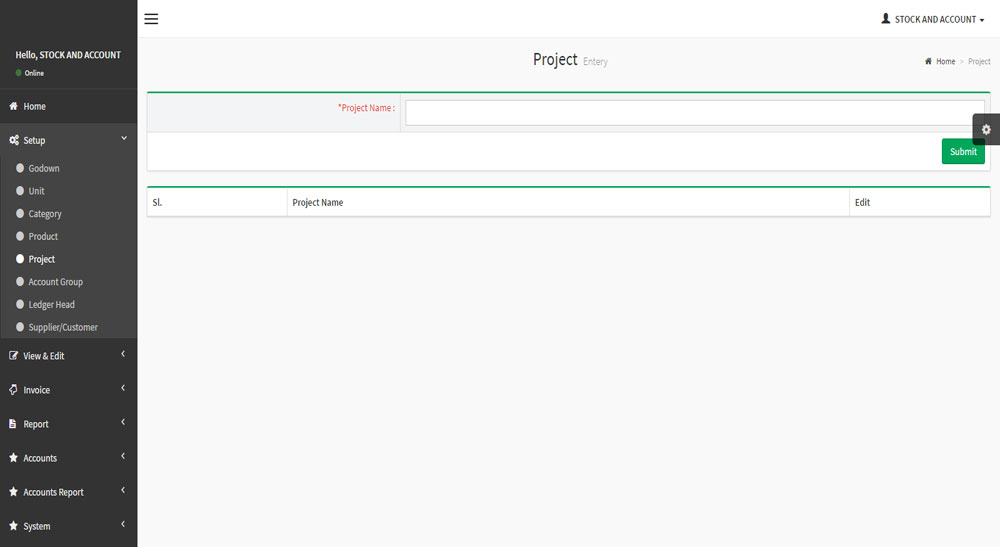Click the Project bullet circle icon
The width and height of the screenshot is (1000, 547).
[20, 259]
